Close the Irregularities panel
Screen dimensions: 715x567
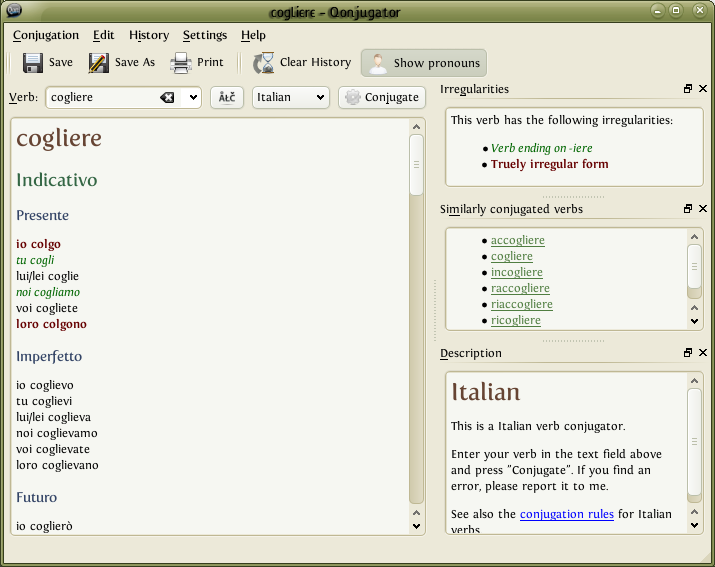[x=703, y=89]
